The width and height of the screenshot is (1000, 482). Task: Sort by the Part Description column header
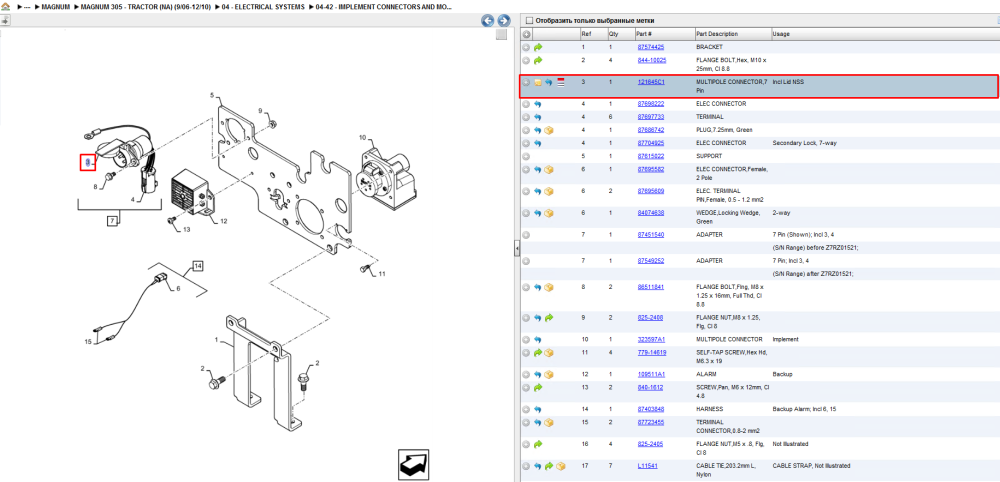click(x=717, y=34)
